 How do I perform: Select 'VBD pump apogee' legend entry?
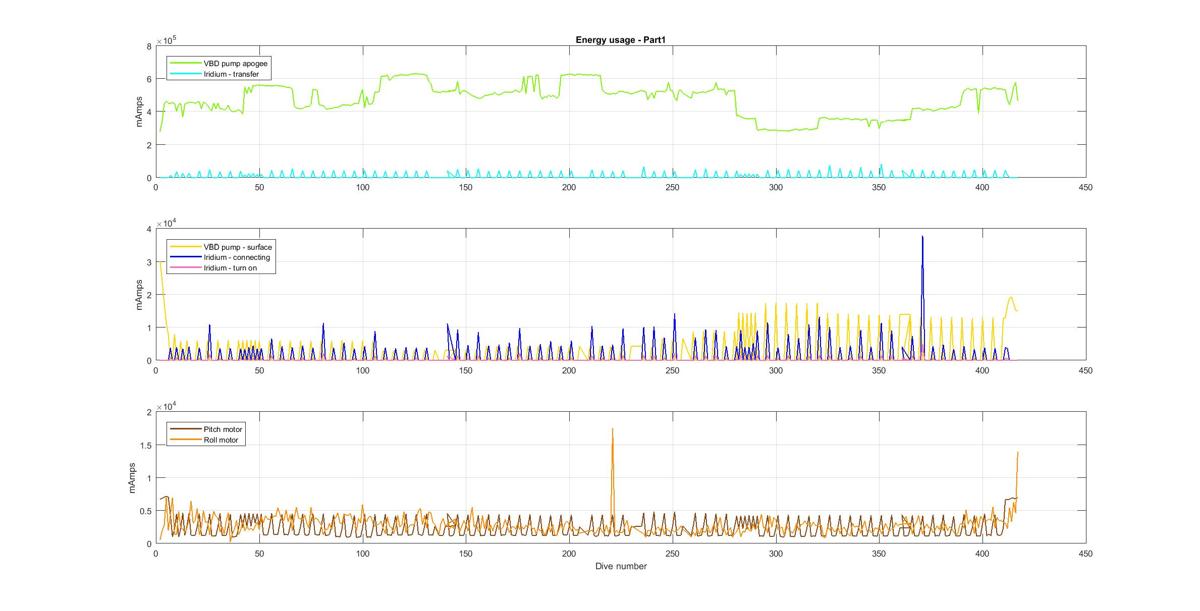217,63
